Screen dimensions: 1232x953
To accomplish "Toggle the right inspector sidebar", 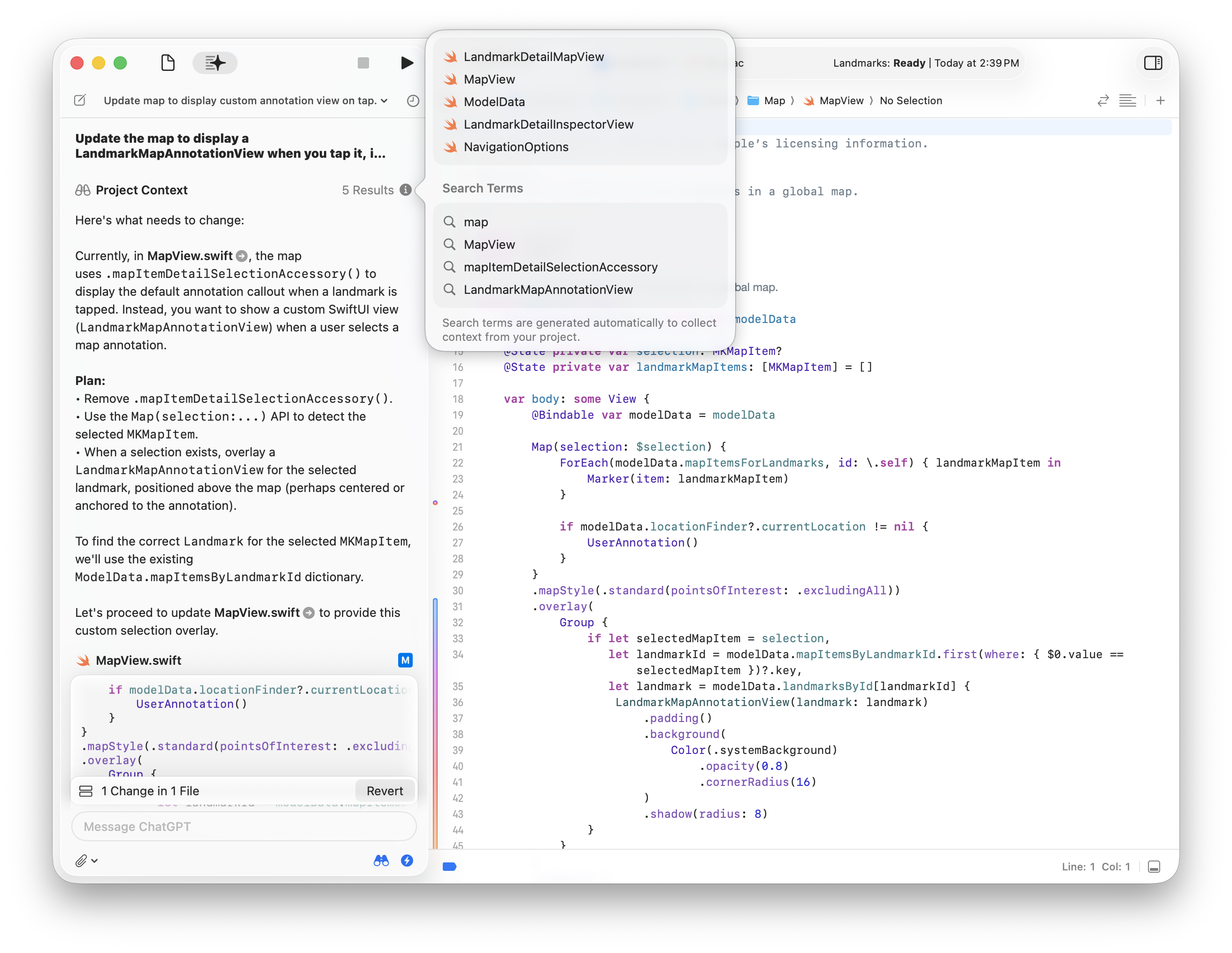I will (x=1153, y=62).
